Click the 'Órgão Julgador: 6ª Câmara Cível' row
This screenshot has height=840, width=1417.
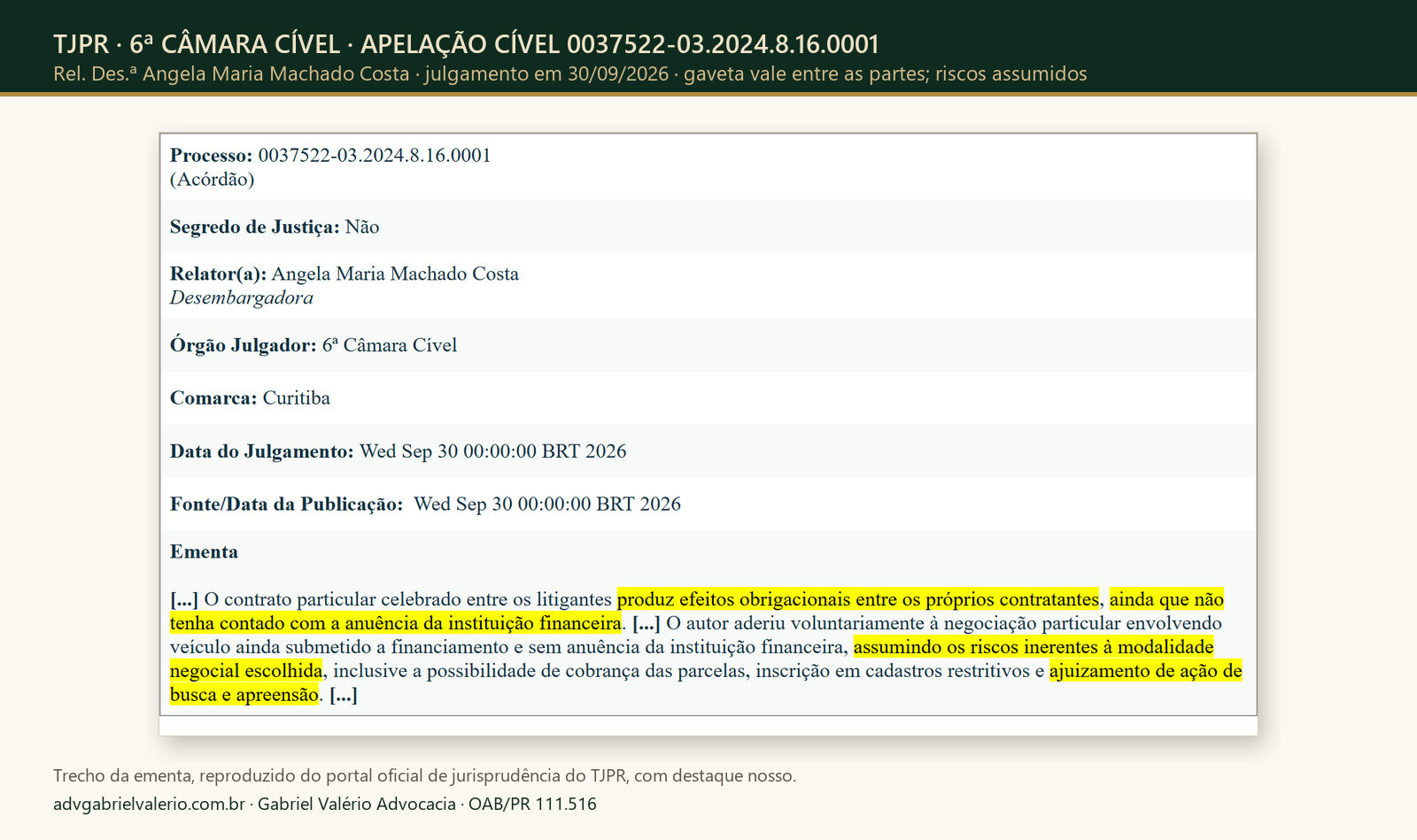(708, 345)
